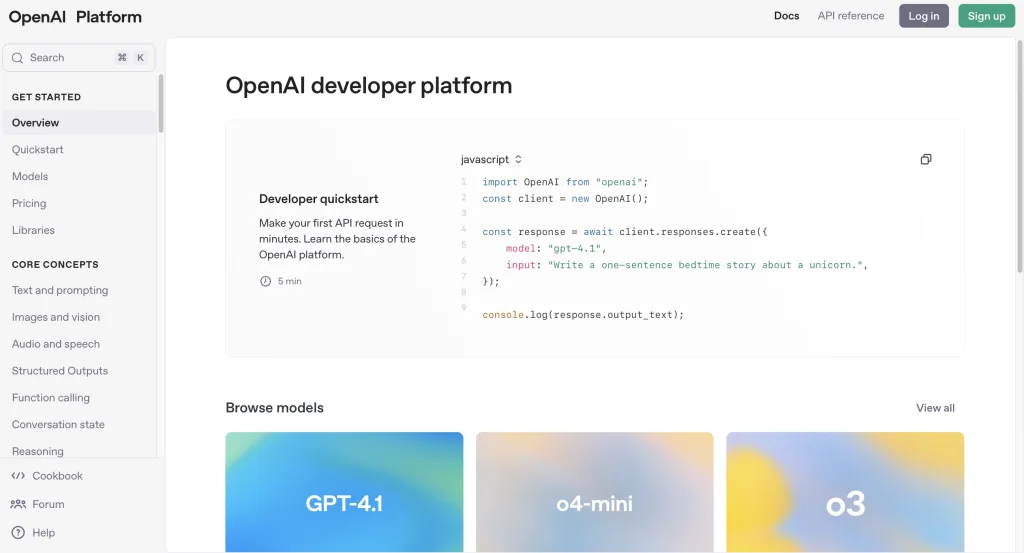
Task: Open Function calling page
Action: 51,397
